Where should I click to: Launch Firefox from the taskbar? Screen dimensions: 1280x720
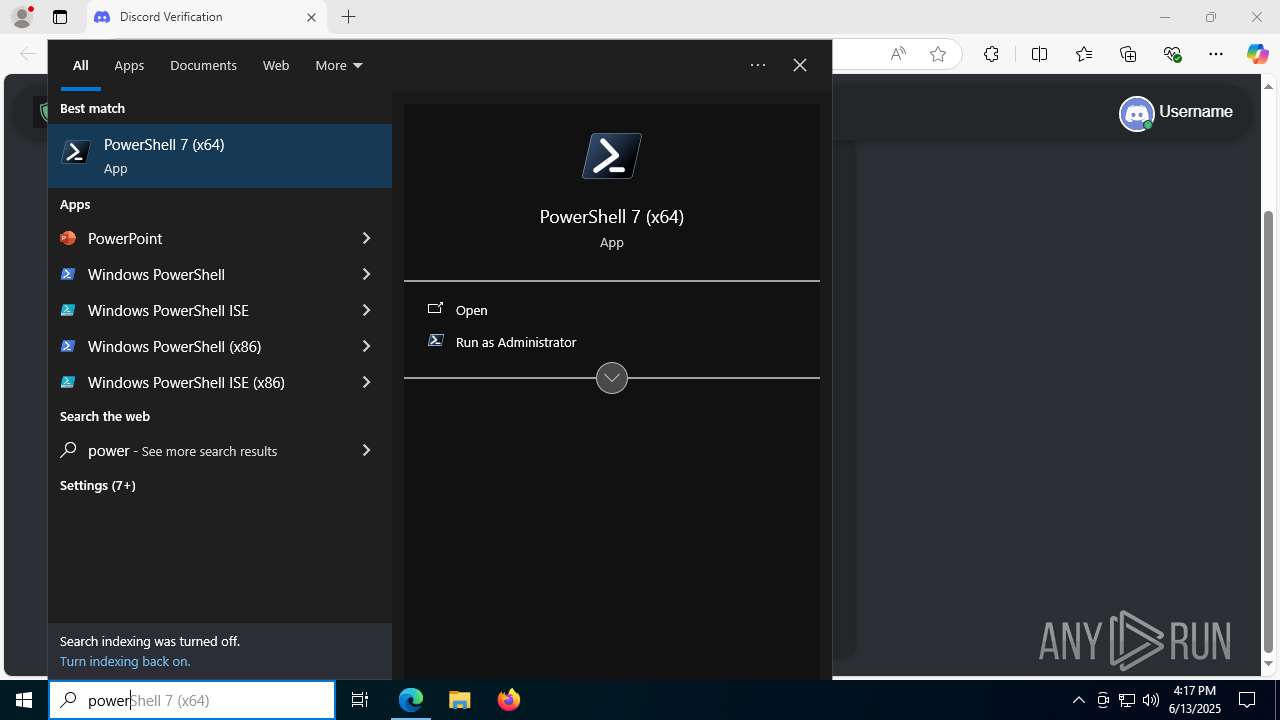(509, 700)
